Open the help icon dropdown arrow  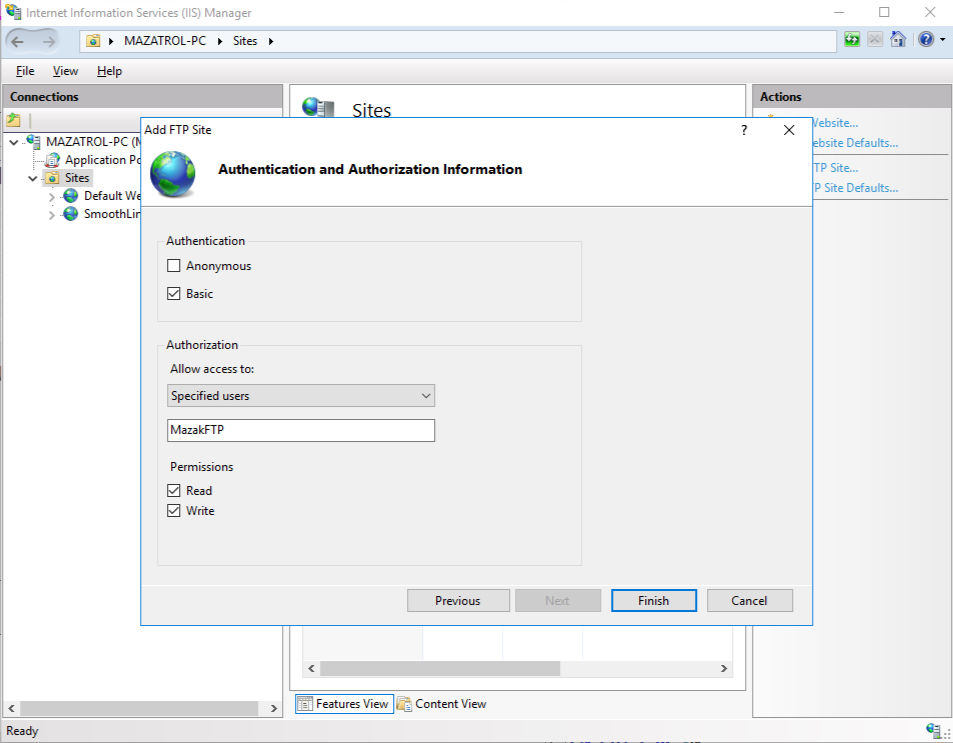coord(943,40)
